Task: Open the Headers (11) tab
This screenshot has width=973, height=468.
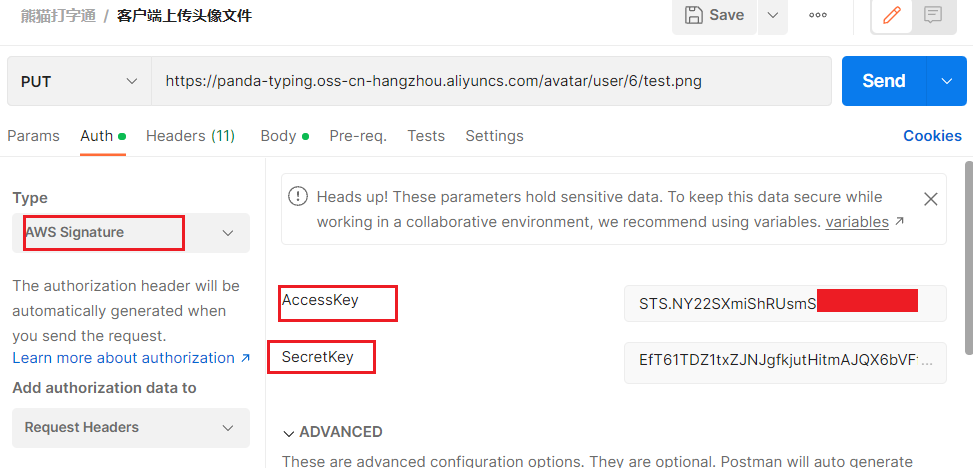Action: coord(190,136)
